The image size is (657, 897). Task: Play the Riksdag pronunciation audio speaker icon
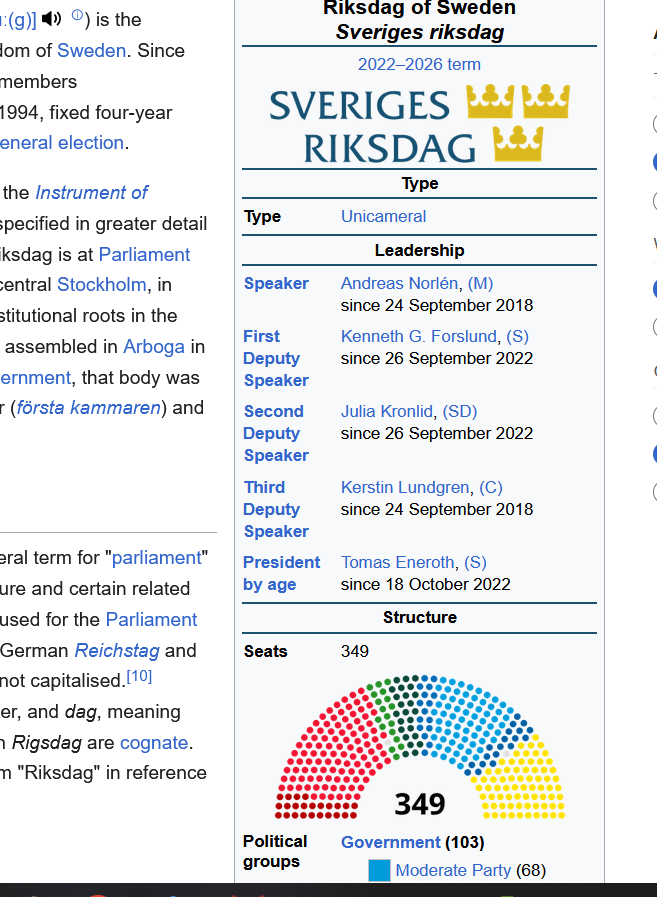click(x=52, y=19)
